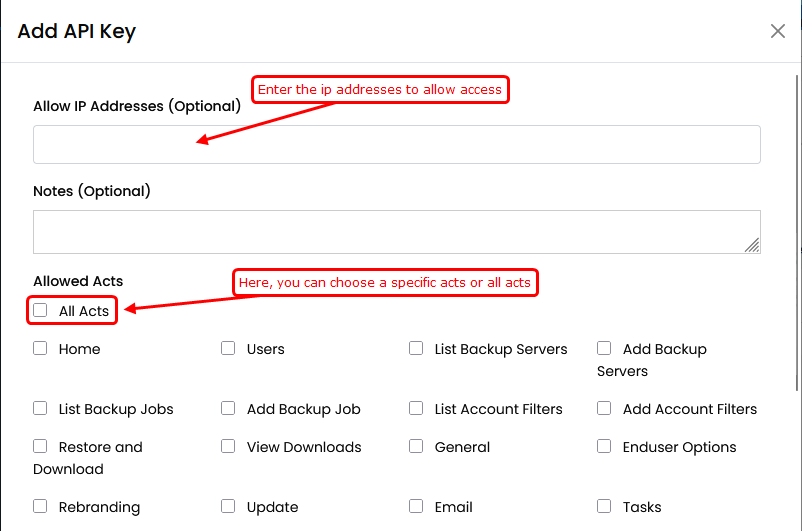Click the Allow IP Addresses input field
The width and height of the screenshot is (802, 531).
[x=396, y=144]
